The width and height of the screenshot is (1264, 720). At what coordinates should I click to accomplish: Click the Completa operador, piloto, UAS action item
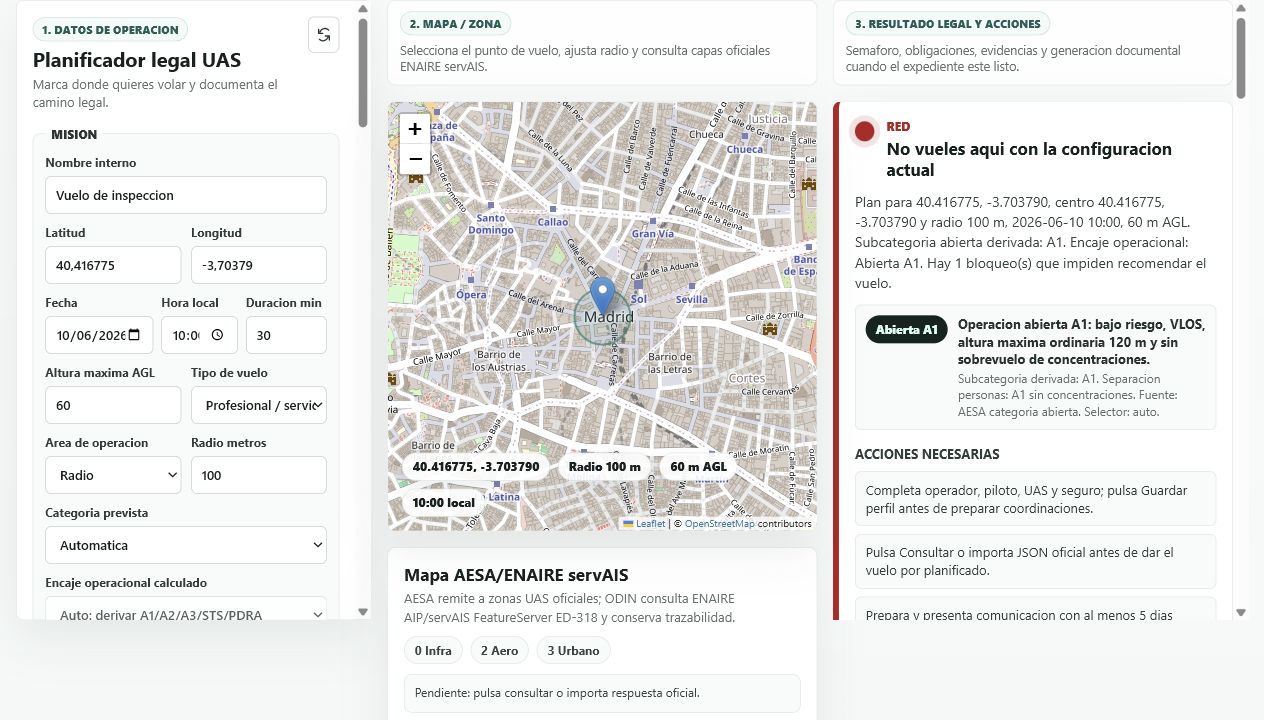point(1035,499)
